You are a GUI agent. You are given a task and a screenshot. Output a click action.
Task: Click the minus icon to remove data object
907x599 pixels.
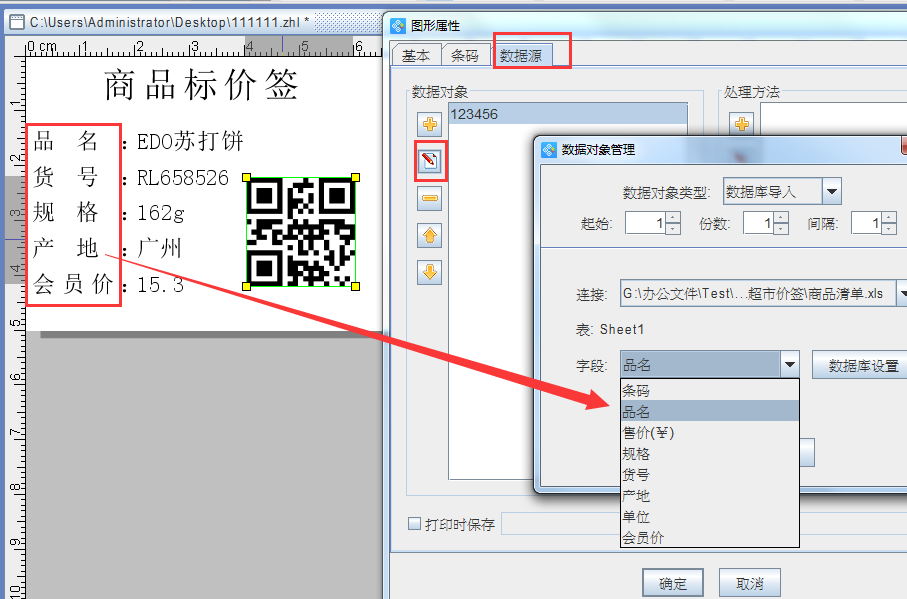click(x=429, y=199)
